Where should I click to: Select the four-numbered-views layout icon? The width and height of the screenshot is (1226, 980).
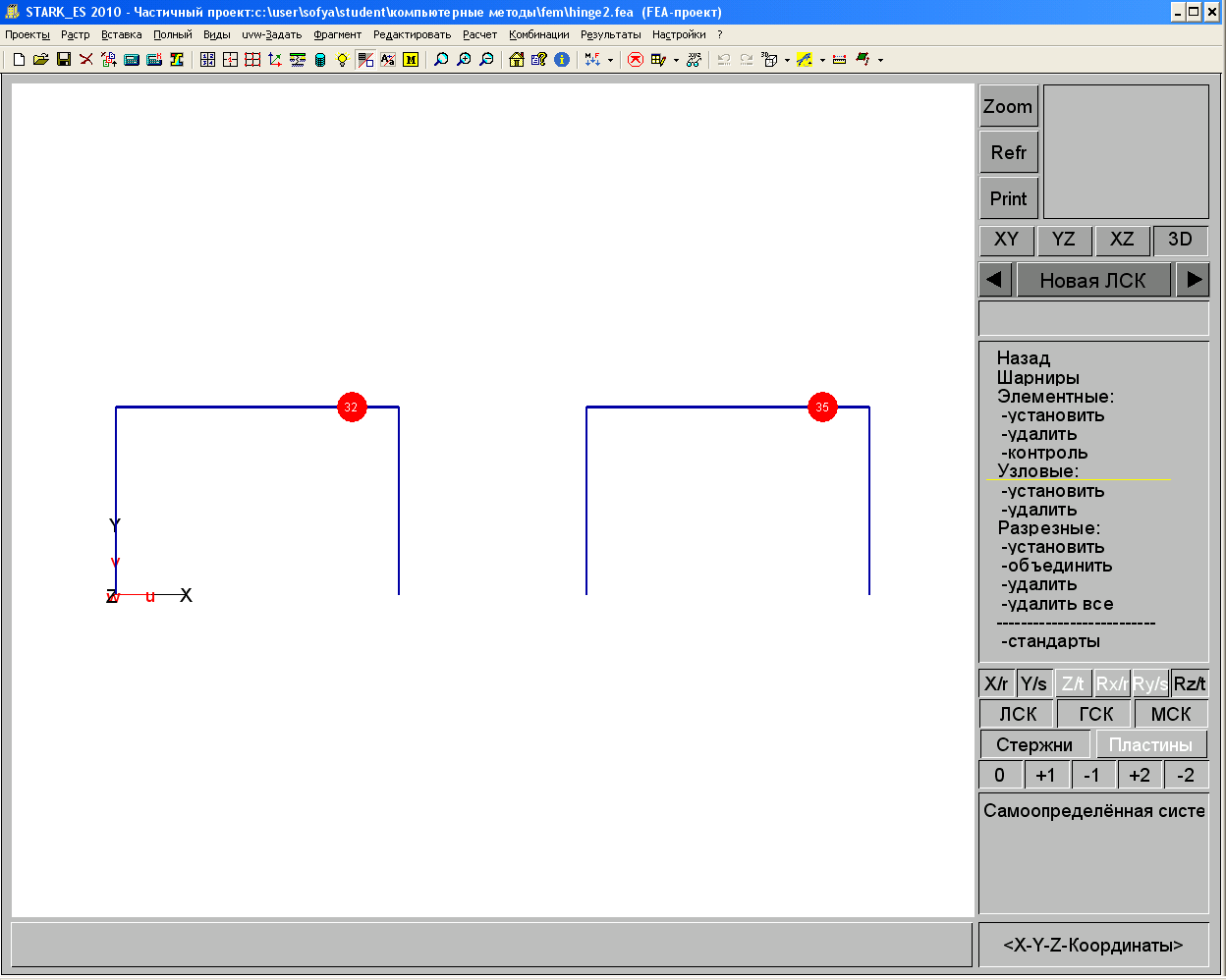(x=207, y=60)
